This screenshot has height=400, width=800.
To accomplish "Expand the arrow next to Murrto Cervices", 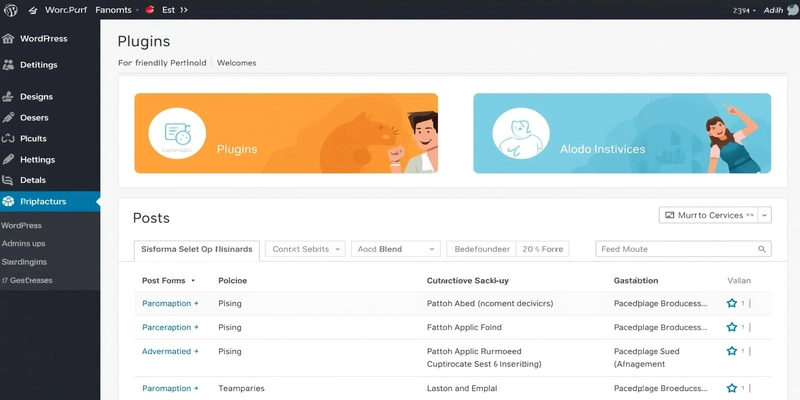I will coord(764,215).
